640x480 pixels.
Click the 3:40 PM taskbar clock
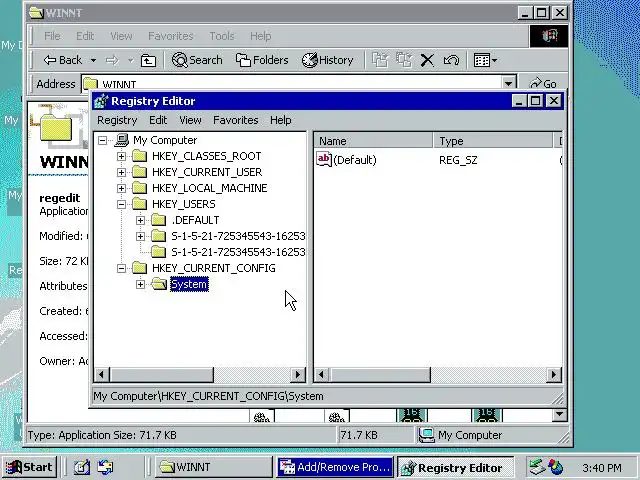point(602,468)
